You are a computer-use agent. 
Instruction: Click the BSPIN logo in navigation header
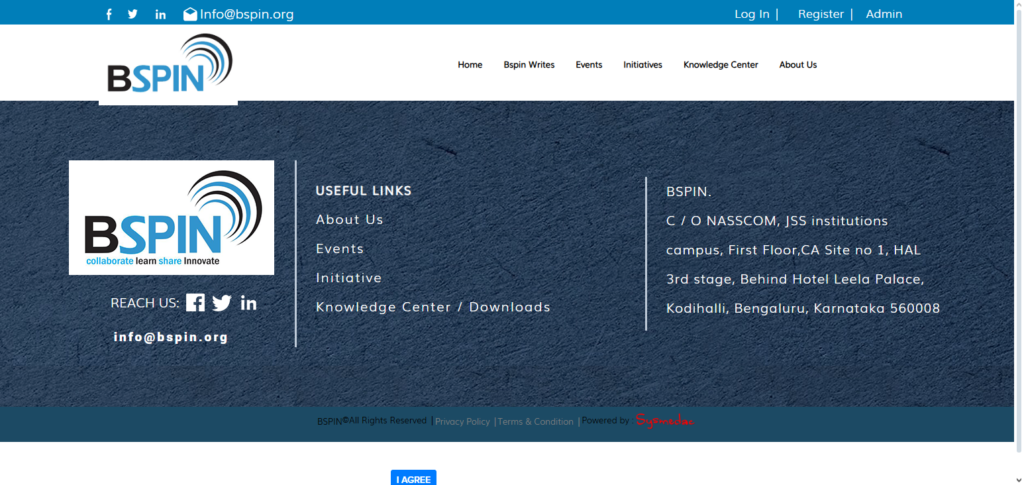[169, 65]
